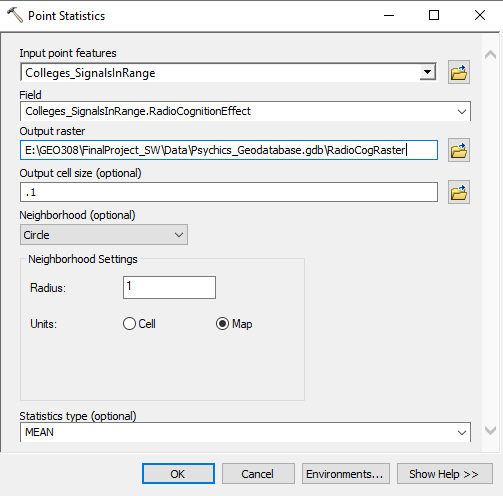Browse for input point features folder icon

point(459,72)
